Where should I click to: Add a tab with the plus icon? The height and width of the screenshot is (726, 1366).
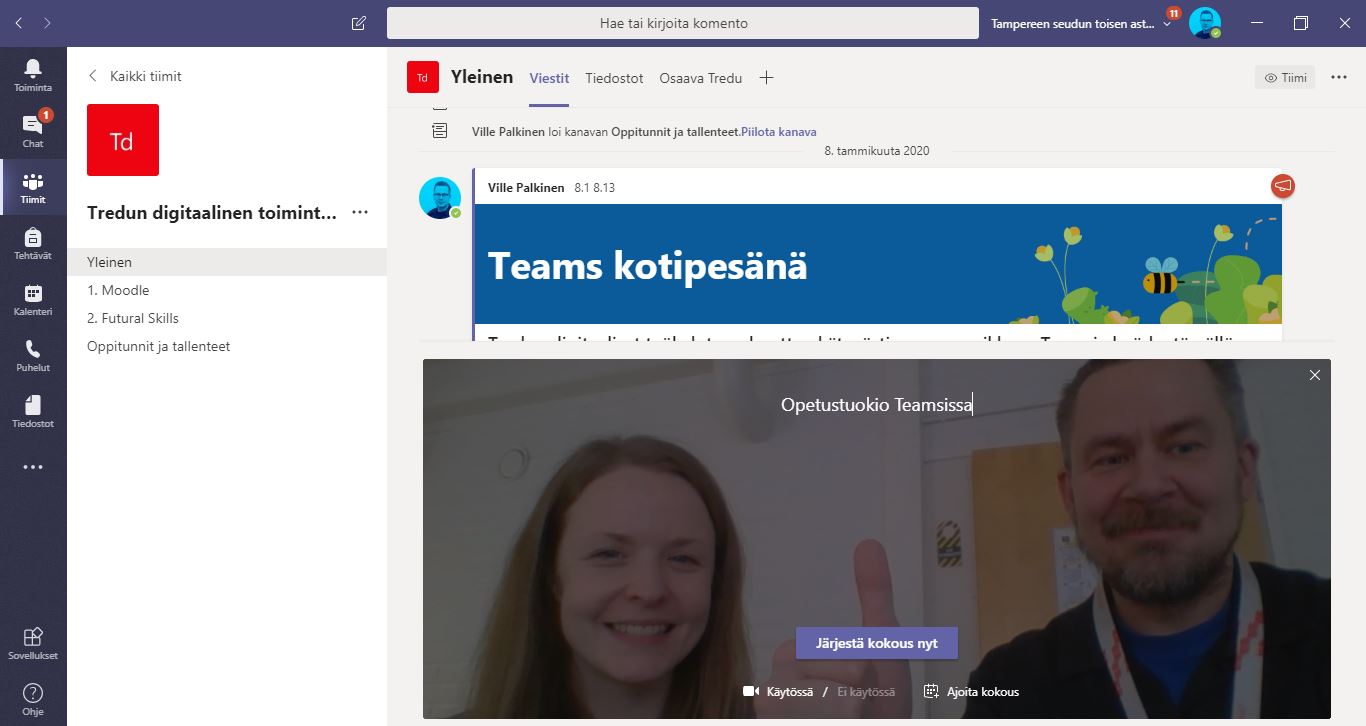pos(766,78)
